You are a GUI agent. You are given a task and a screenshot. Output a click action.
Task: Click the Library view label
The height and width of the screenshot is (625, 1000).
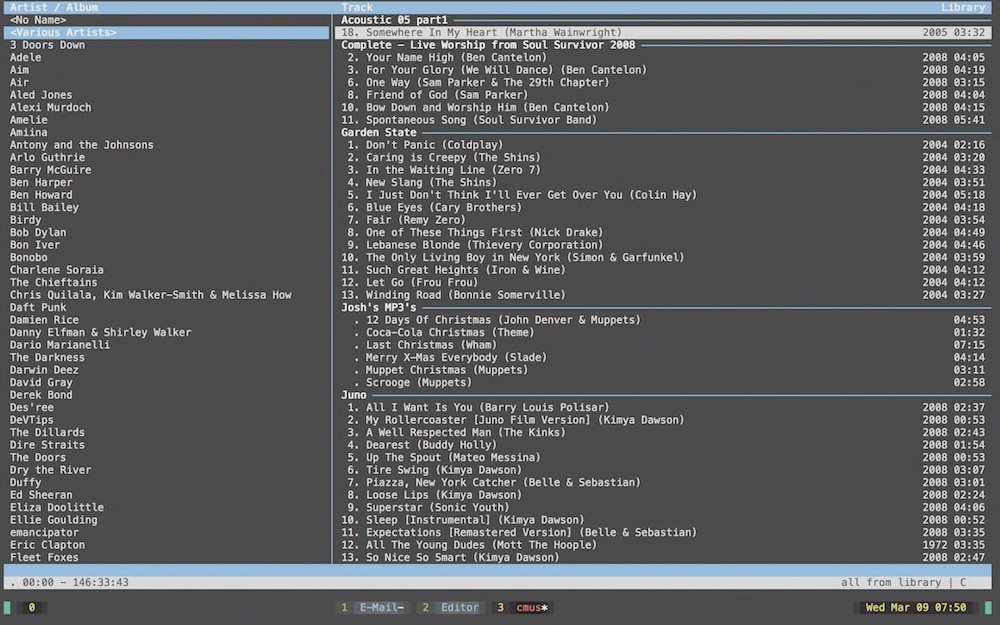[963, 8]
